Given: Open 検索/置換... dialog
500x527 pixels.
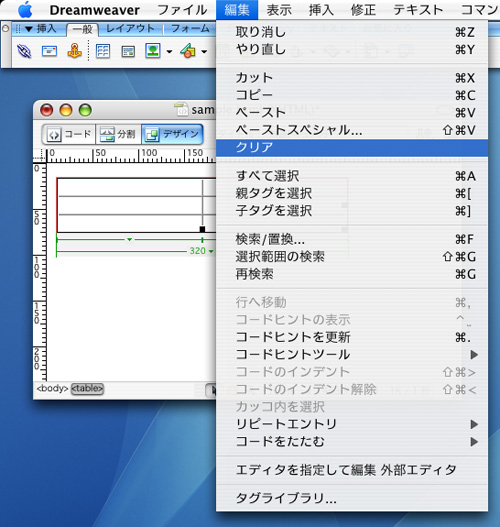Looking at the screenshot, I should 352,239.
